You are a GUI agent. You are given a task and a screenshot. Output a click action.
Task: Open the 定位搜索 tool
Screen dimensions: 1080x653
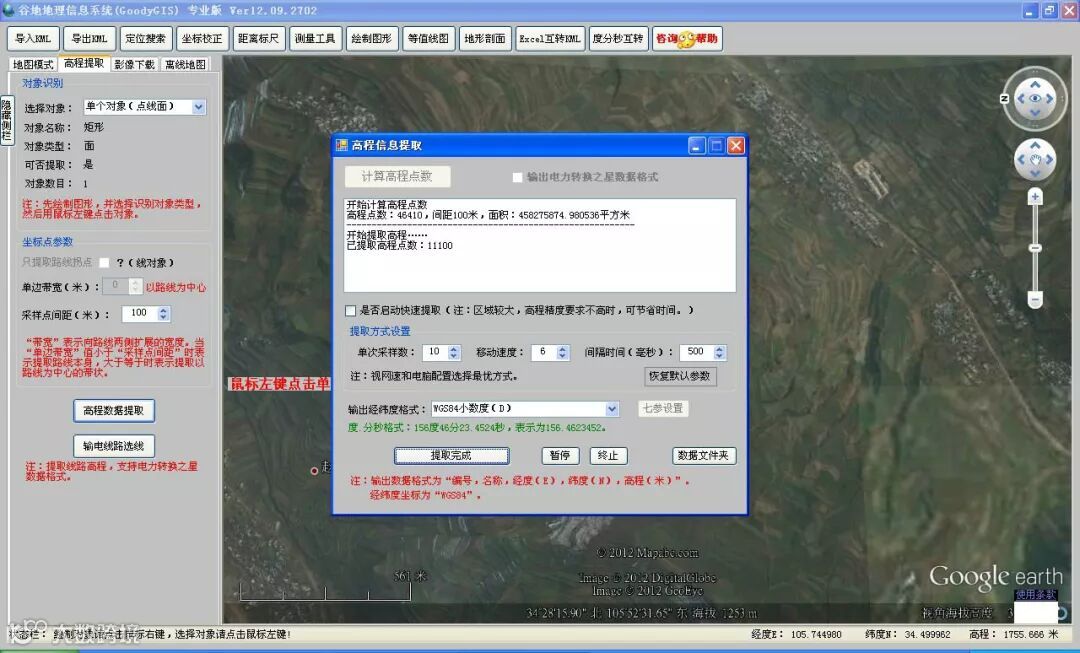tap(146, 39)
